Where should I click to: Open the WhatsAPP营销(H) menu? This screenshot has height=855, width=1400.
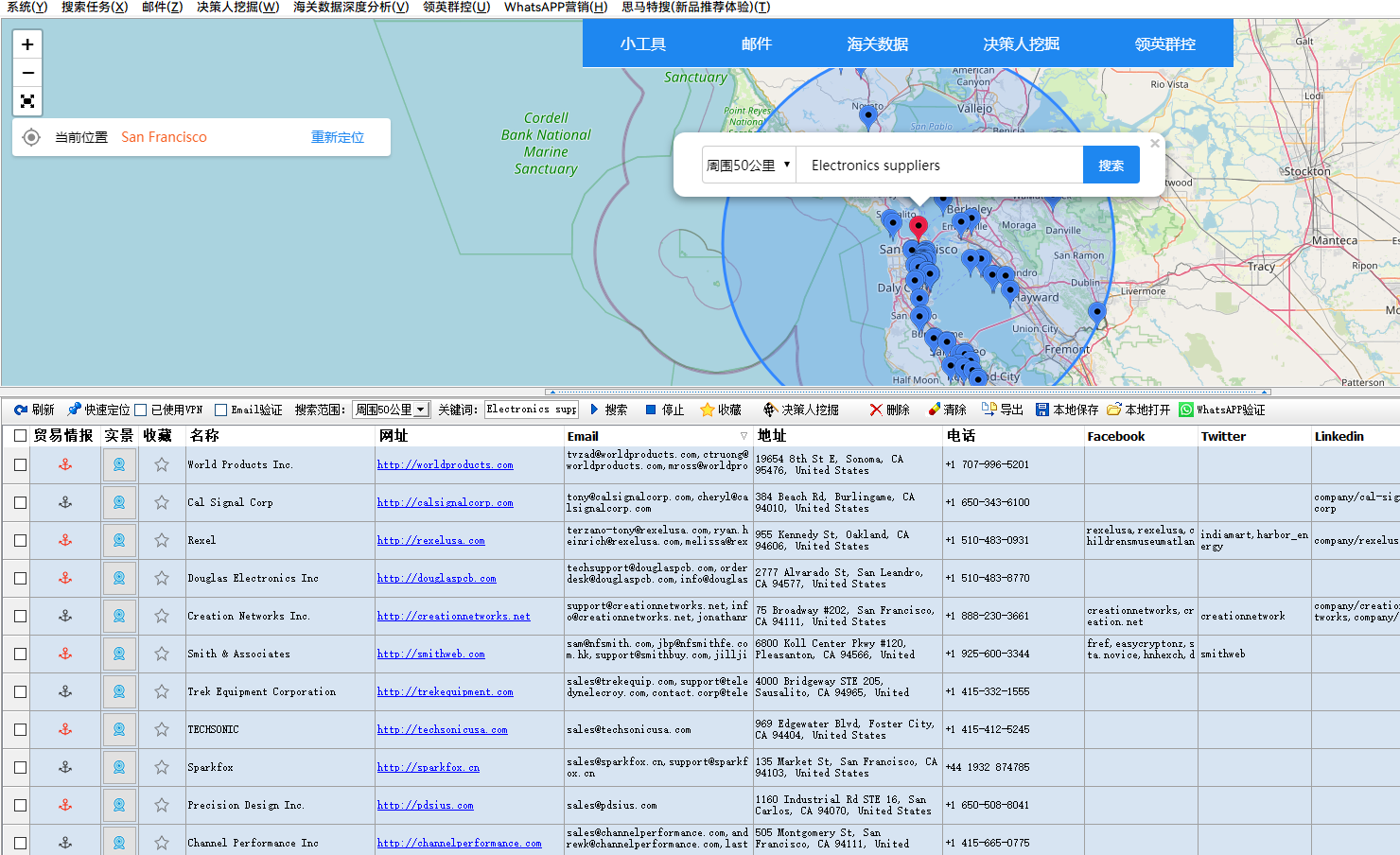(x=556, y=7)
